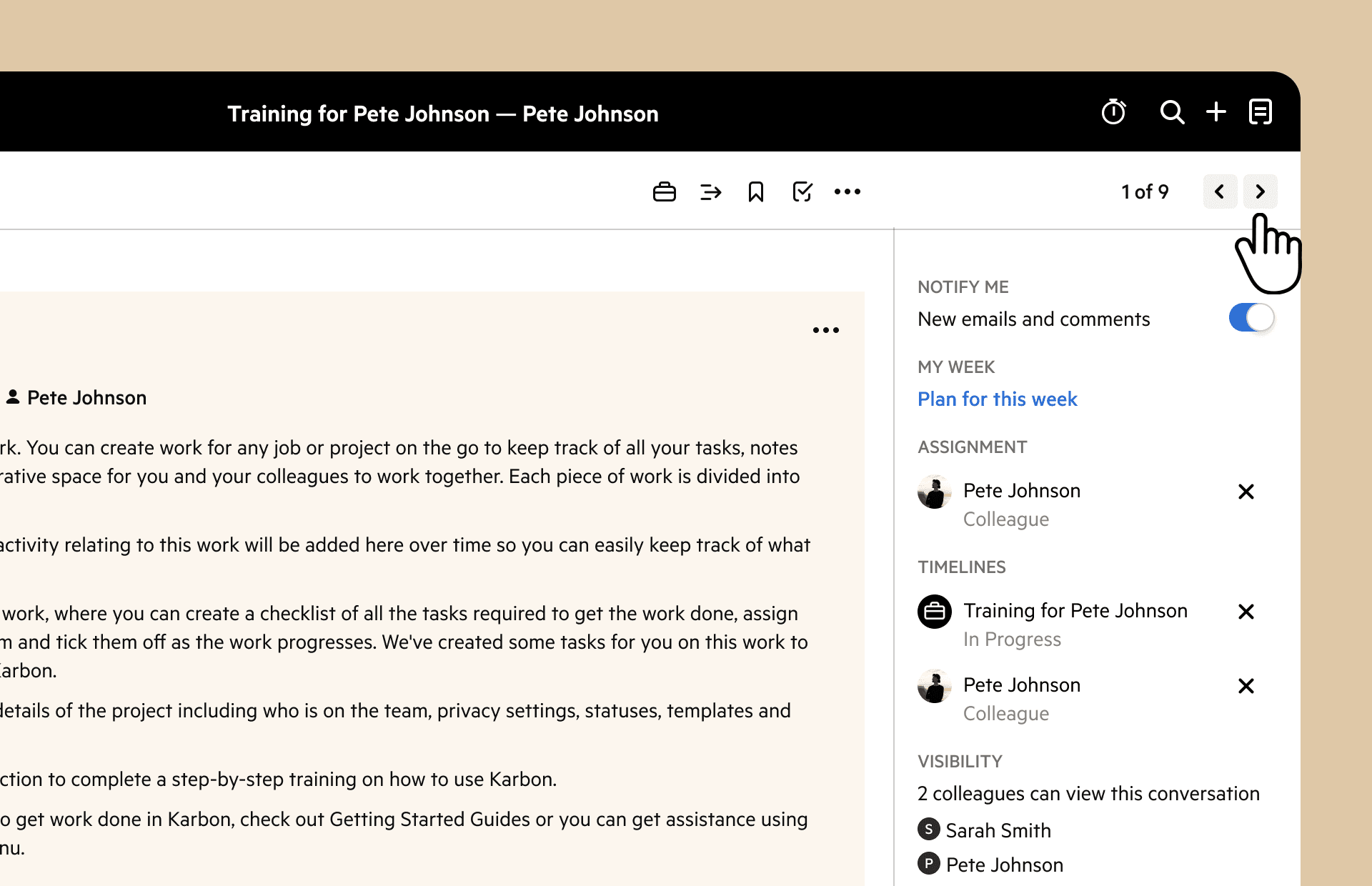1372x886 pixels.
Task: Click Pete Johnson name in Timelines
Action: 1022,685
